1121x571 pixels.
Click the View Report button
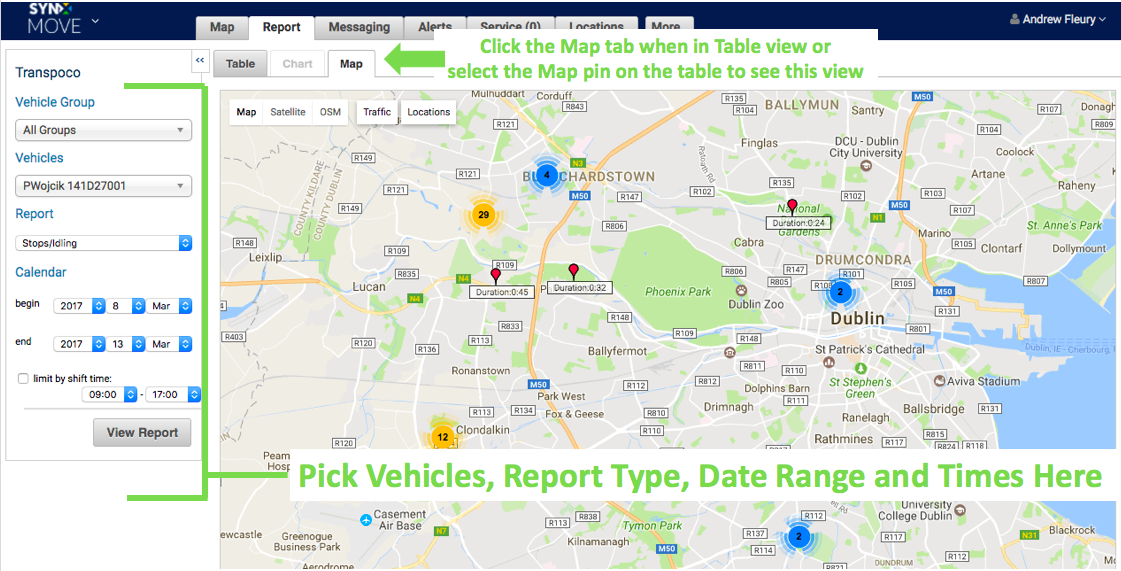click(142, 432)
